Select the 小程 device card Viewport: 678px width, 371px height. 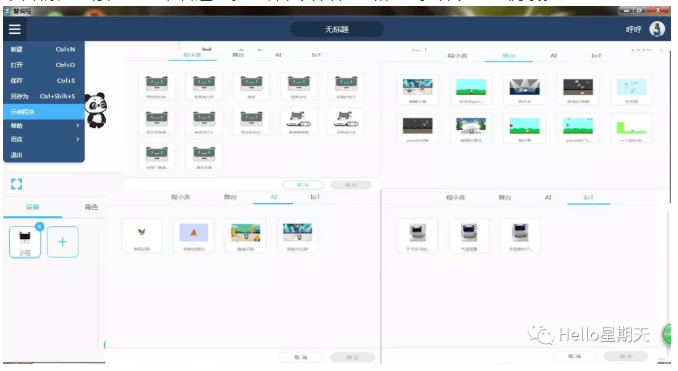point(25,242)
